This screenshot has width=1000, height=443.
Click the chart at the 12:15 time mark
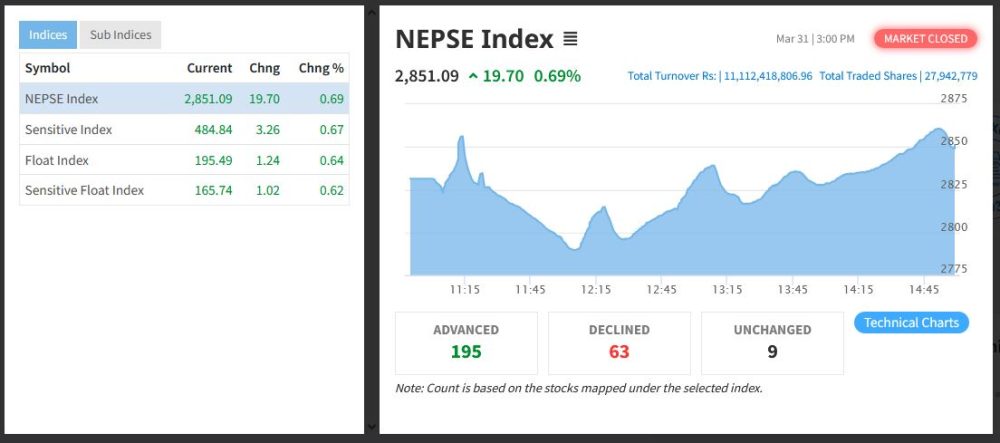596,240
